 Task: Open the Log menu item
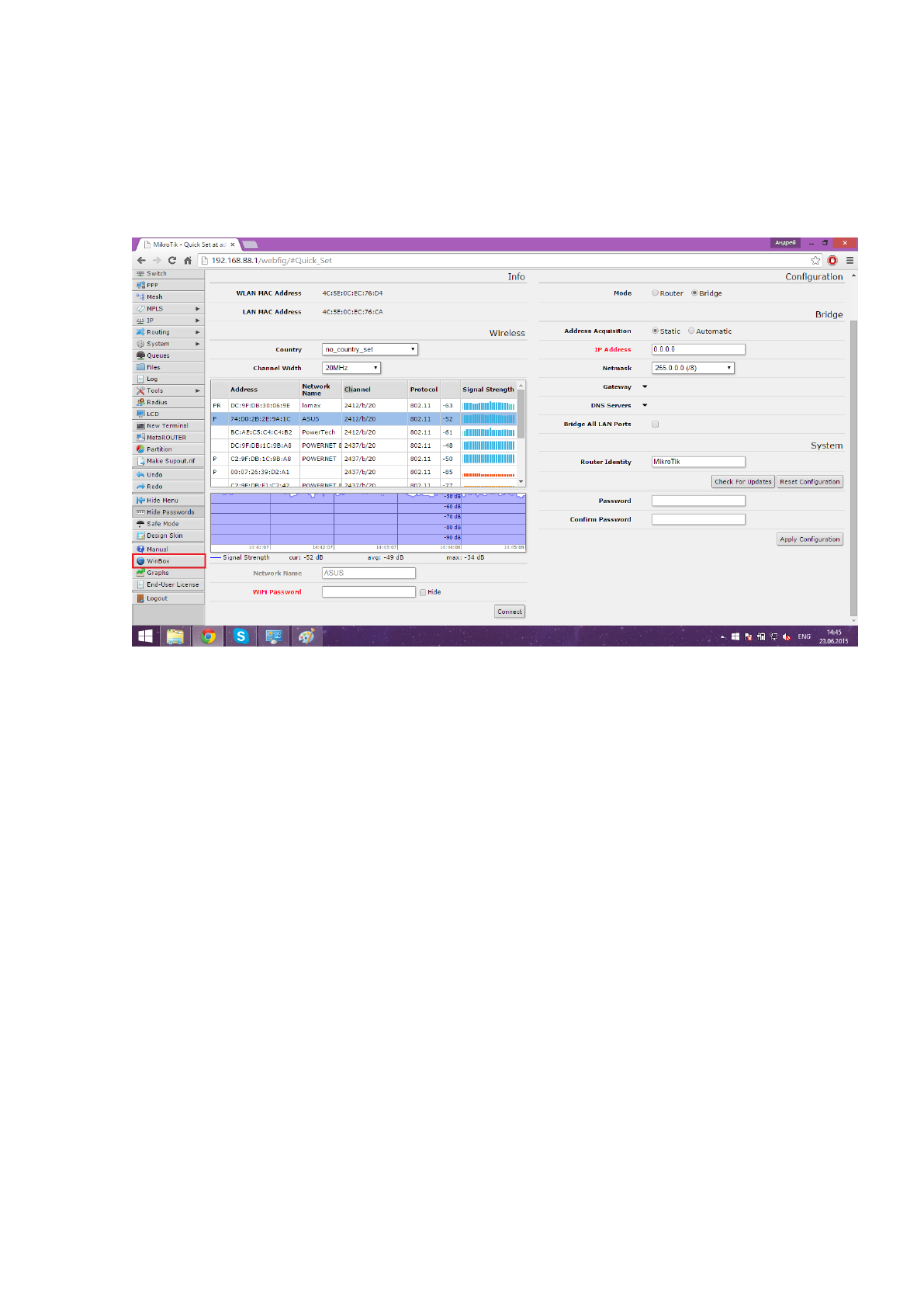click(168, 379)
